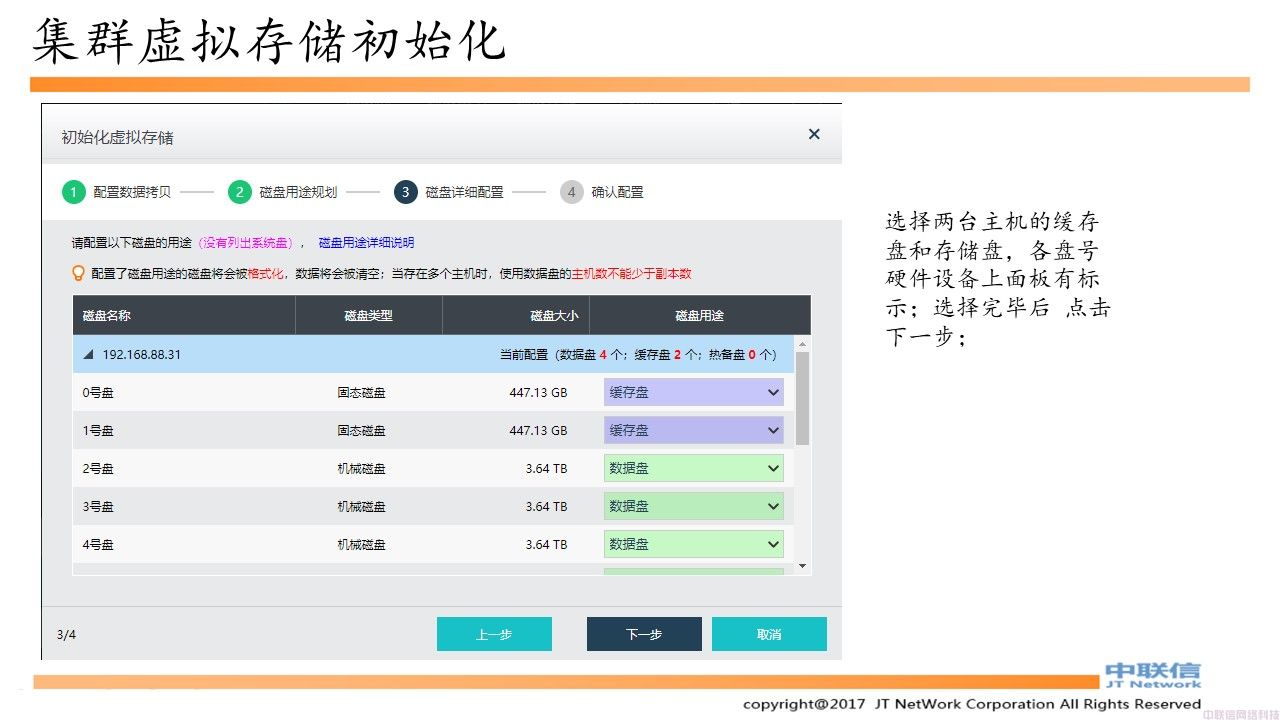
Task: Click step 2 circle 磁盘用途规划
Action: (239, 192)
